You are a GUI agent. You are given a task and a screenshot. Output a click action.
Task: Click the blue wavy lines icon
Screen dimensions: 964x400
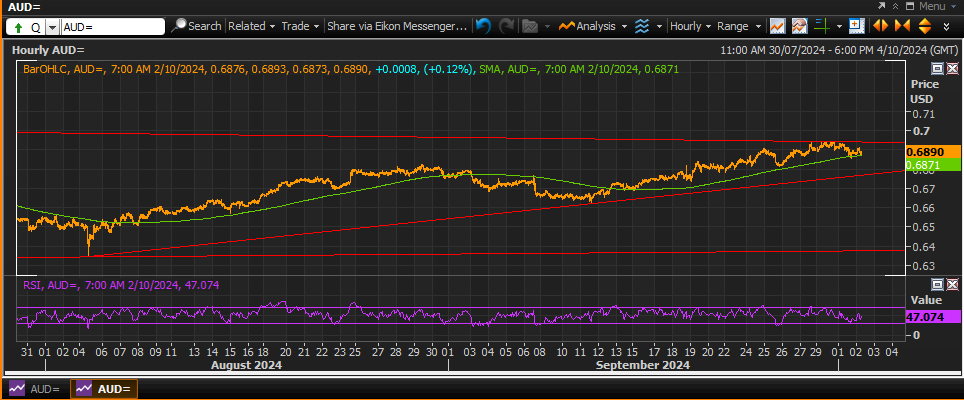click(x=642, y=26)
